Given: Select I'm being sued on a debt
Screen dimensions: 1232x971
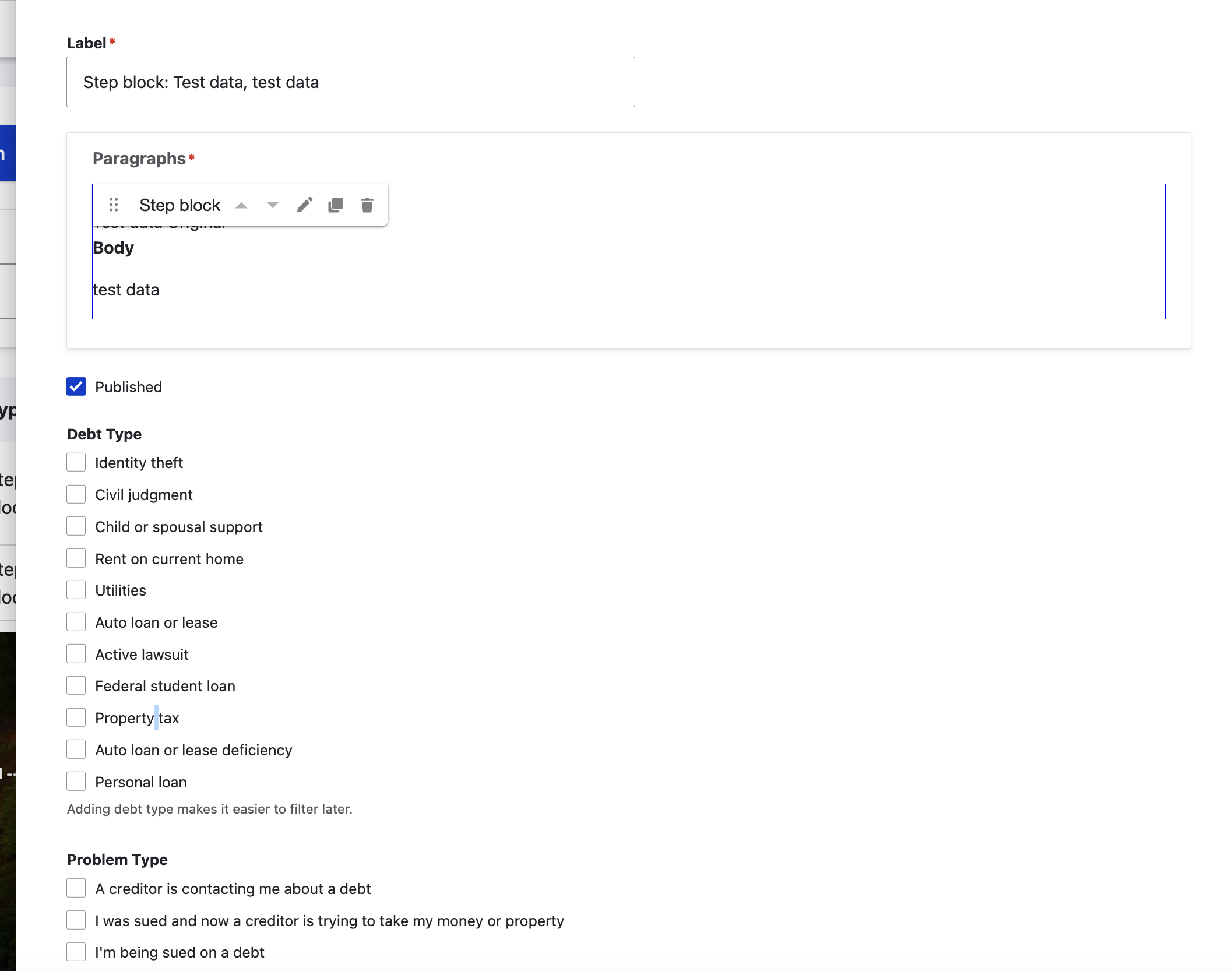Looking at the screenshot, I should coord(76,952).
